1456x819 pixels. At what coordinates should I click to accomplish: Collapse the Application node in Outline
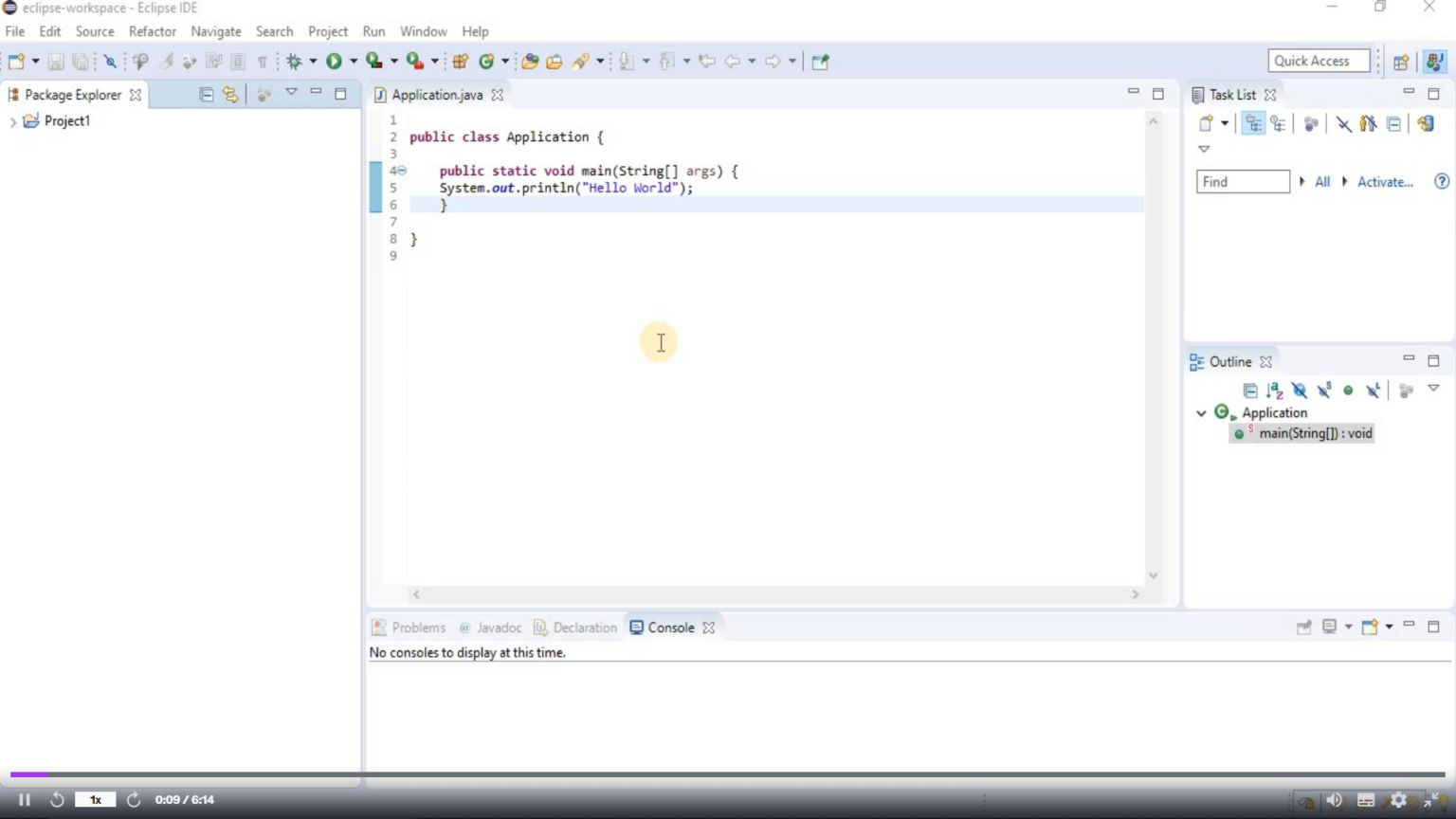tap(1201, 413)
